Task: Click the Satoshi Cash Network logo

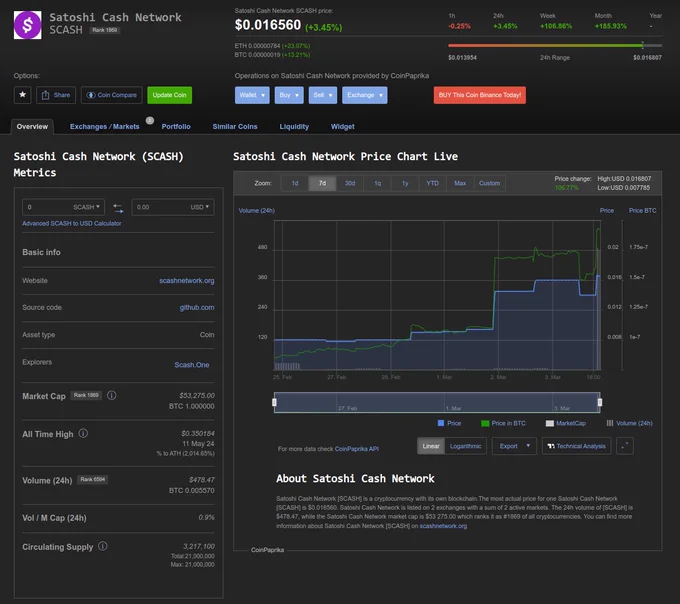Action: tap(28, 25)
